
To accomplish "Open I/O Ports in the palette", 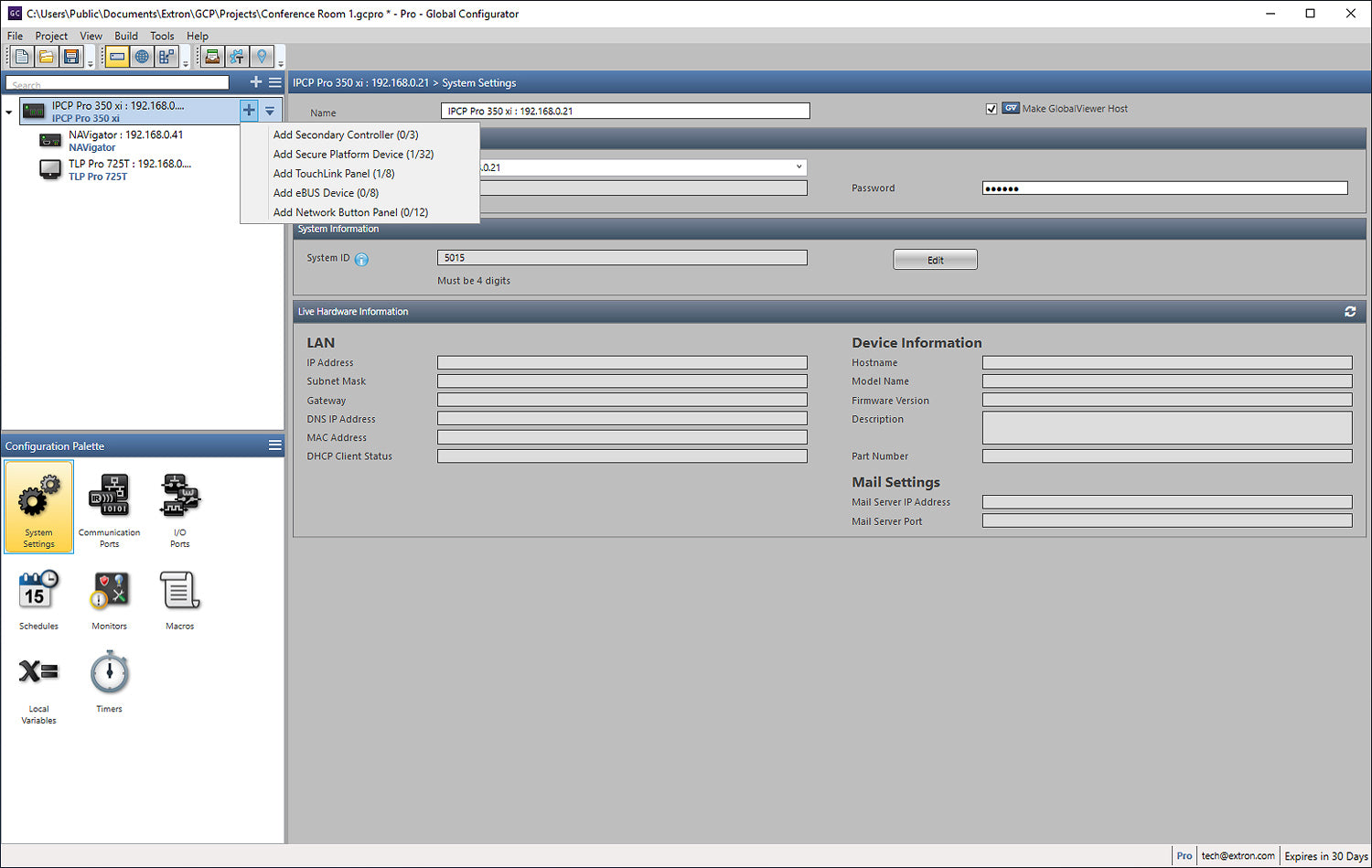I will tap(179, 509).
